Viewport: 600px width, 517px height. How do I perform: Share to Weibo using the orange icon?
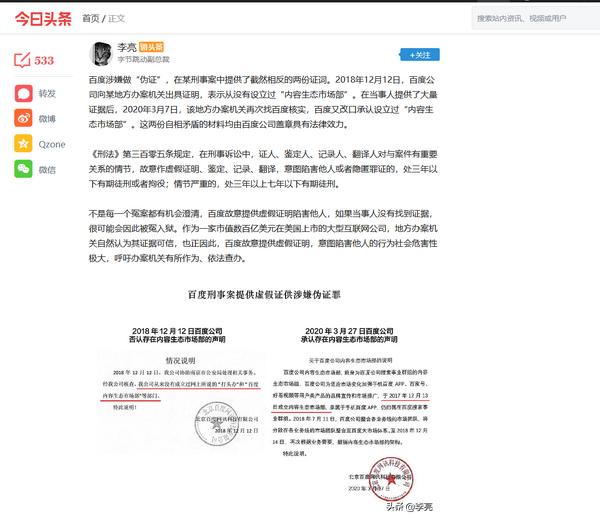23,118
